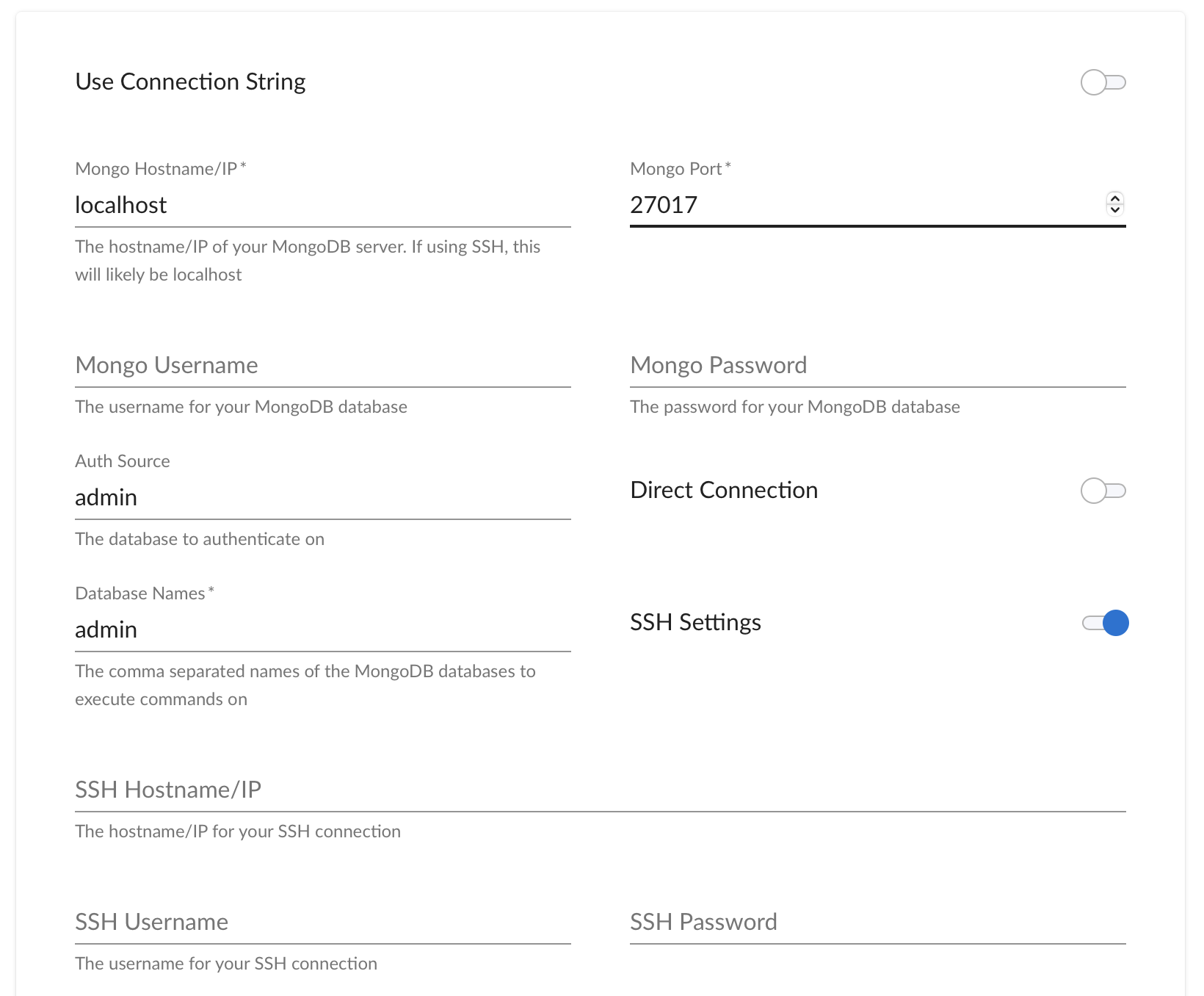1204x996 pixels.
Task: Click the 'Use Connection String' label text
Action: click(190, 82)
